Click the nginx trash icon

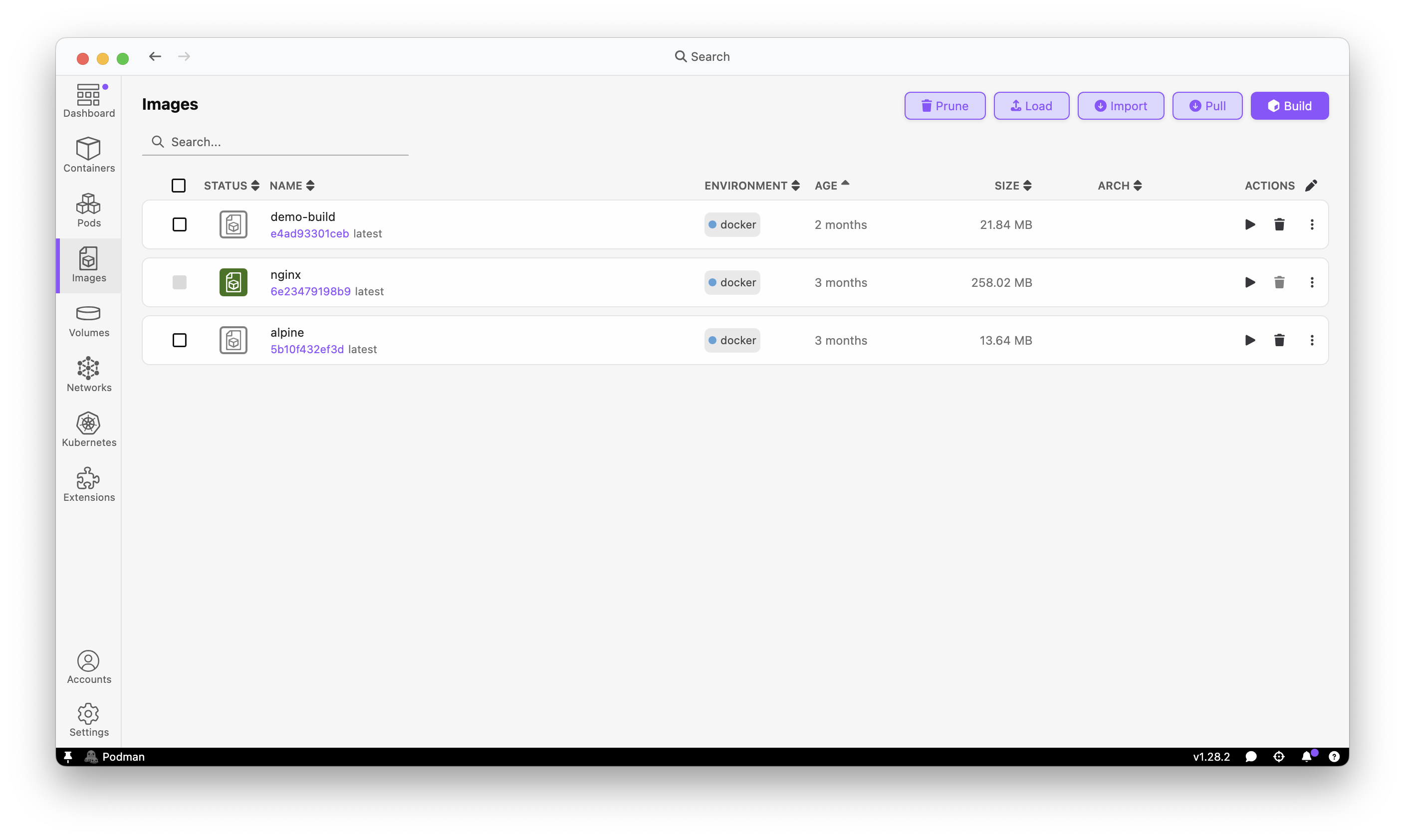1279,282
